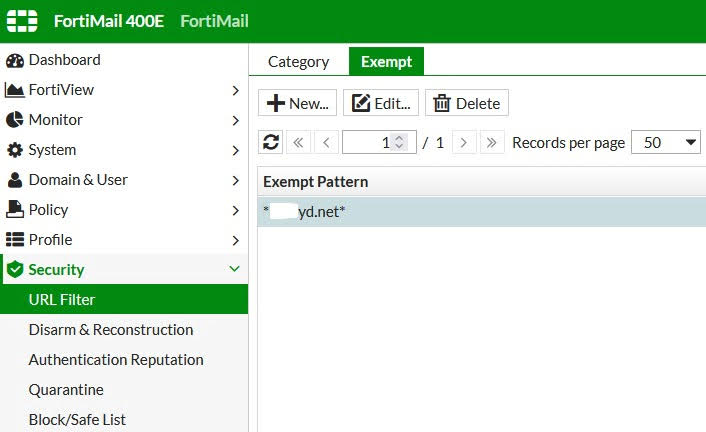Collapse the Security menu chevron
The image size is (706, 432).
click(x=234, y=269)
